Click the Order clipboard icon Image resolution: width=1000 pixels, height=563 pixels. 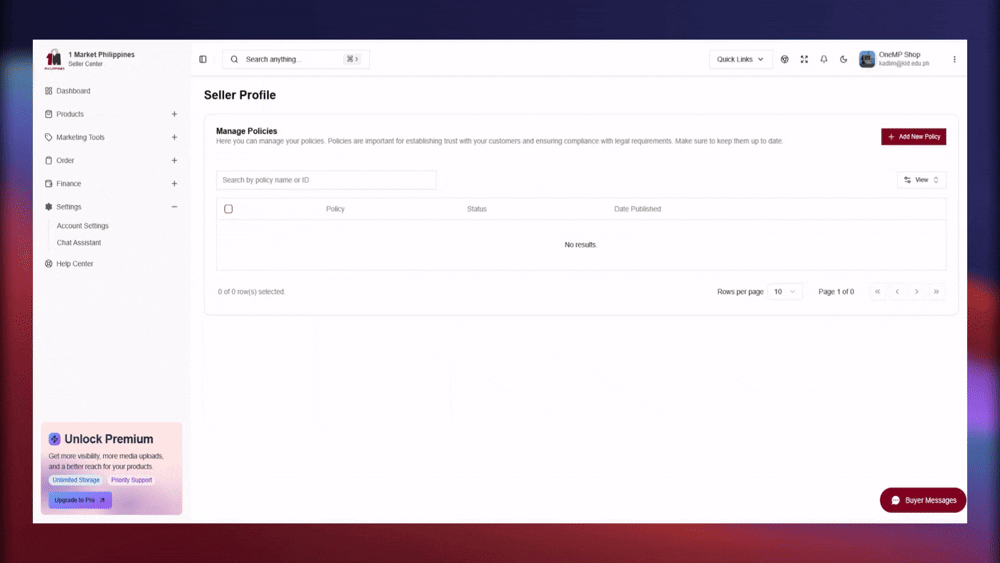pyautogui.click(x=48, y=161)
